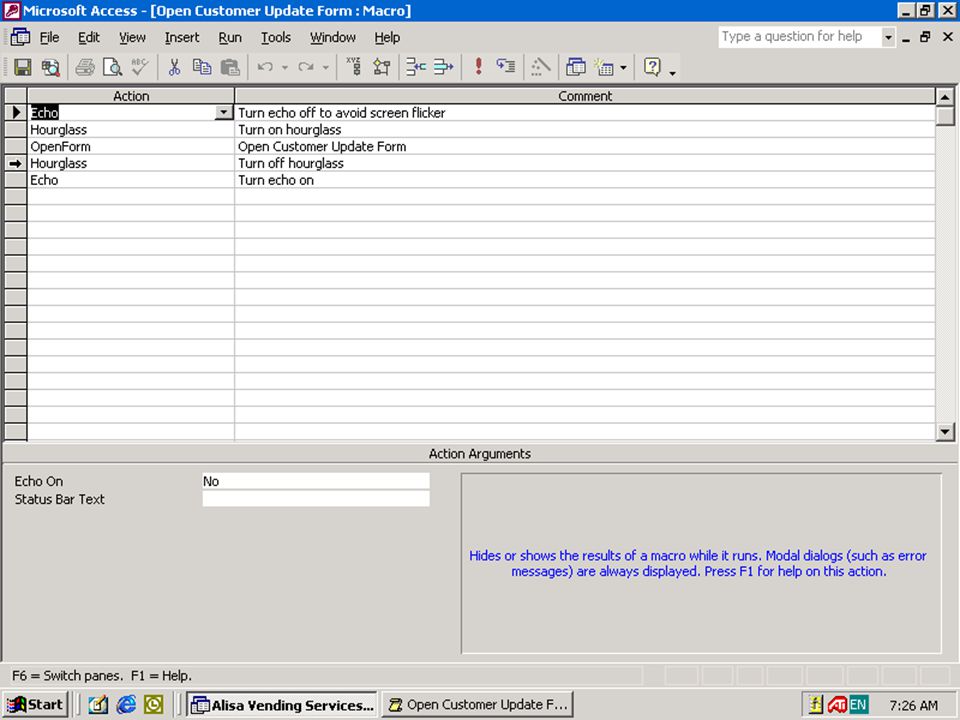
Task: Click the Database Window icon
Action: 576,67
